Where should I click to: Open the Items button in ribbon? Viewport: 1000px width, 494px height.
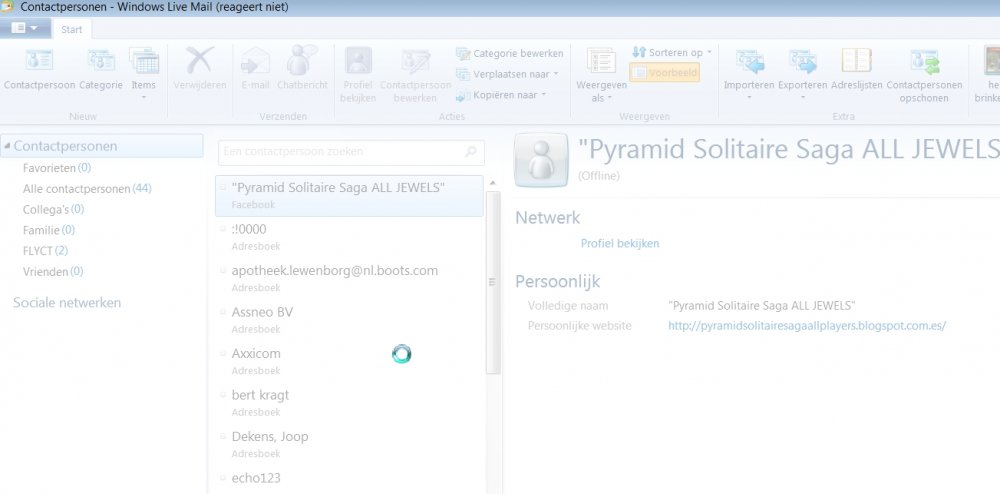point(143,73)
